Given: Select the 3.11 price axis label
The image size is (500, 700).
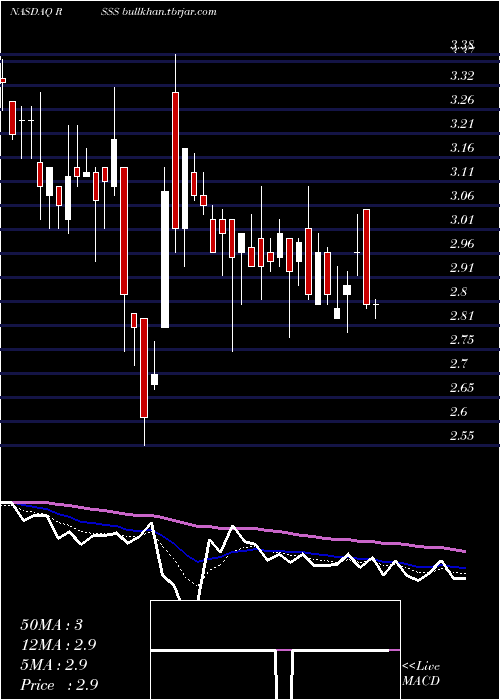Looking at the screenshot, I should [462, 172].
